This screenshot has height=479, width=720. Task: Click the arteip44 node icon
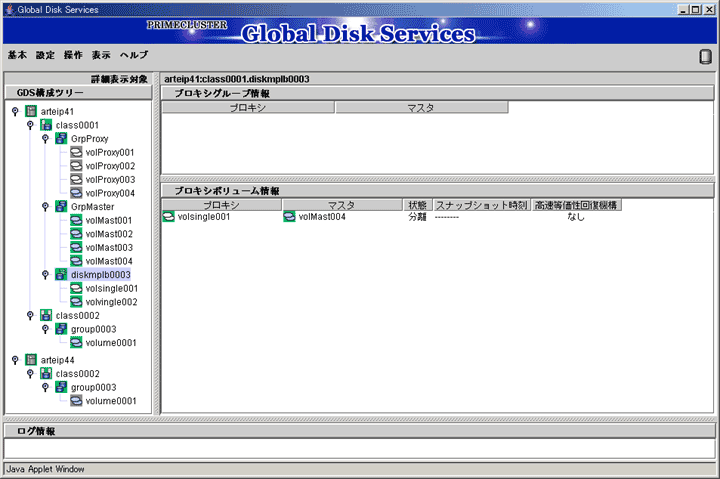31,360
